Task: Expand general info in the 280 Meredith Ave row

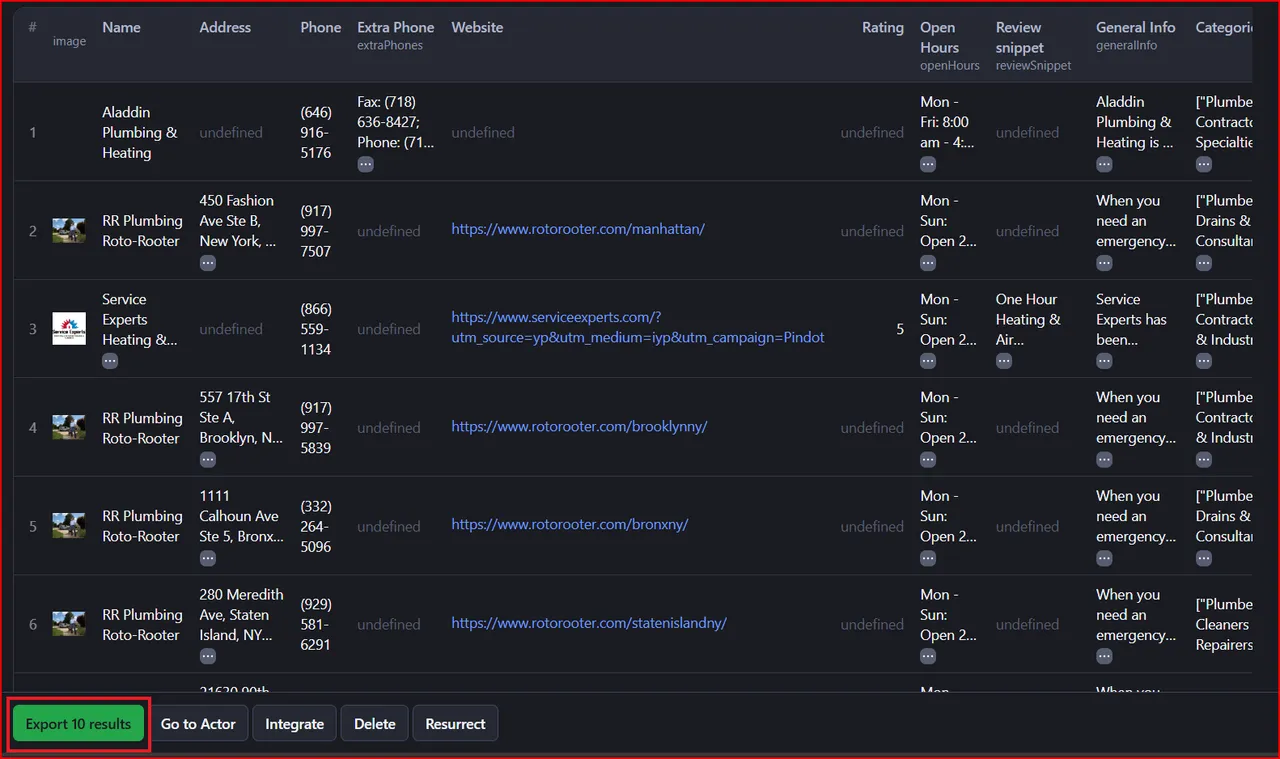Action: coord(1104,657)
